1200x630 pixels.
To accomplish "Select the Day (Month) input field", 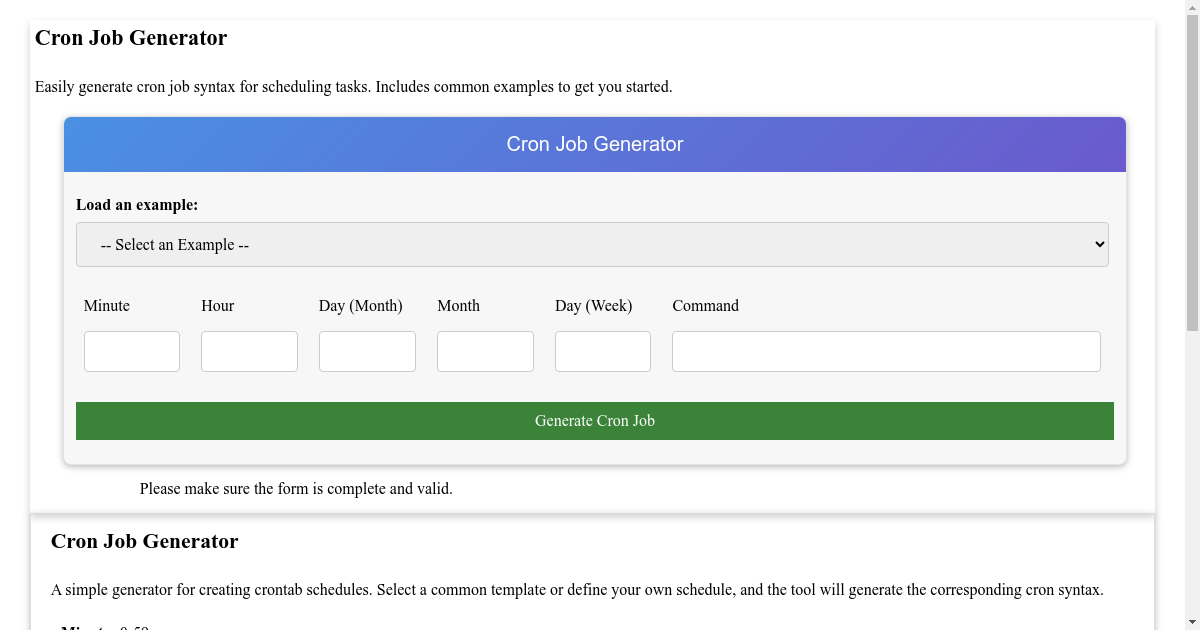I will click(366, 351).
